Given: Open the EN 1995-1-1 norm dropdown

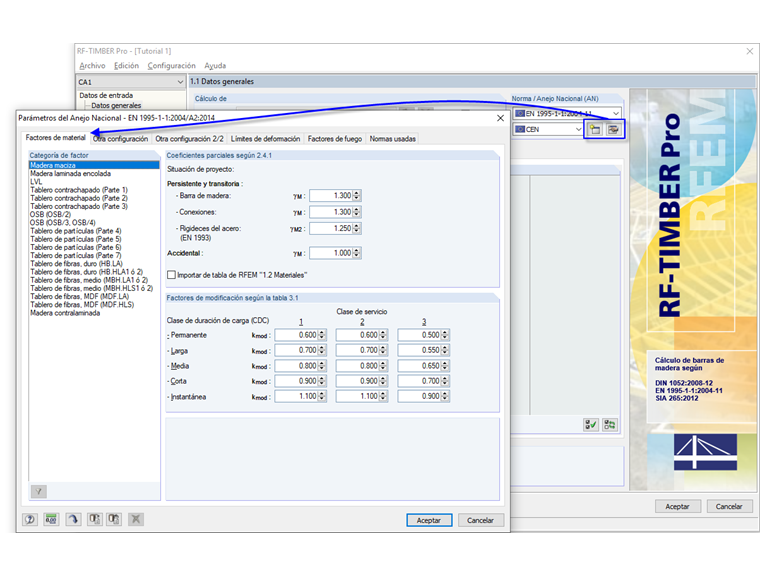Looking at the screenshot, I should click(x=567, y=113).
